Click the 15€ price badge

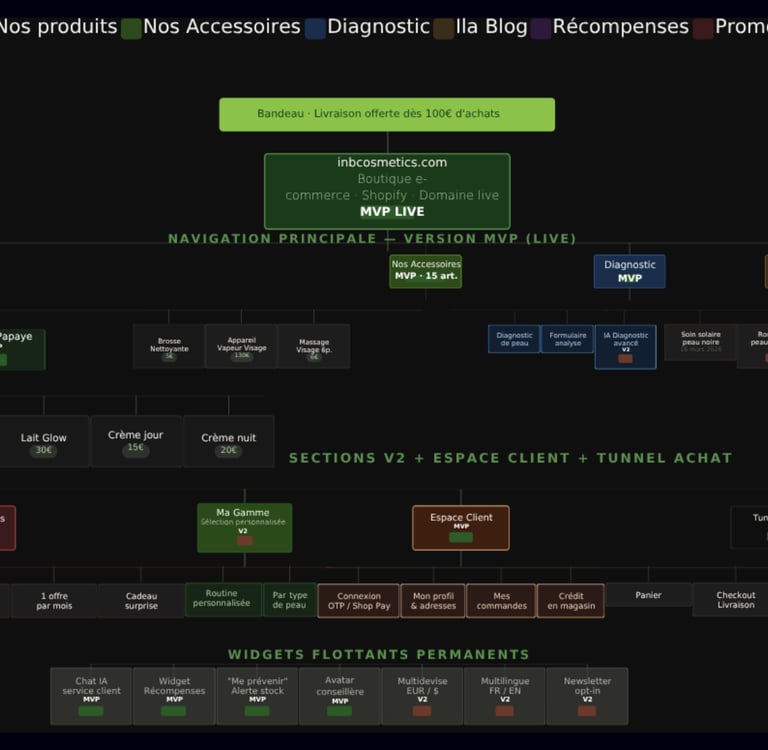(136, 448)
